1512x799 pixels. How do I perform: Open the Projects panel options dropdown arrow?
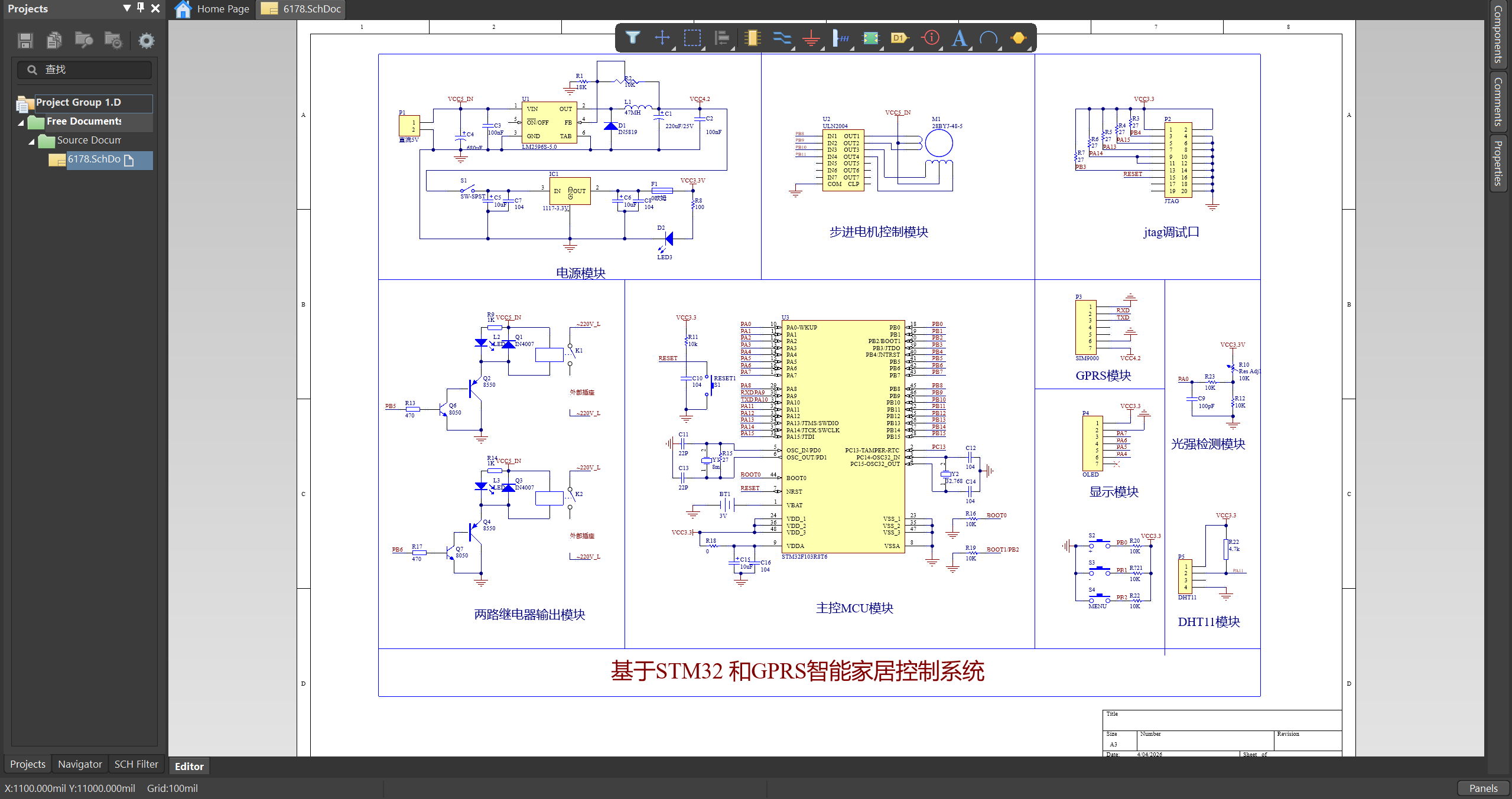(x=126, y=8)
